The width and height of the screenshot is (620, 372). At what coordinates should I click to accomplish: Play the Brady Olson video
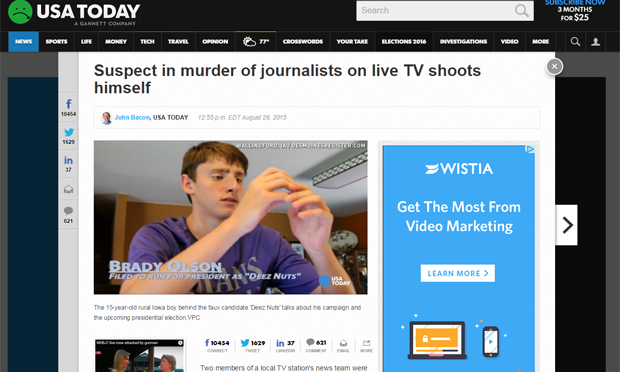pyautogui.click(x=231, y=217)
